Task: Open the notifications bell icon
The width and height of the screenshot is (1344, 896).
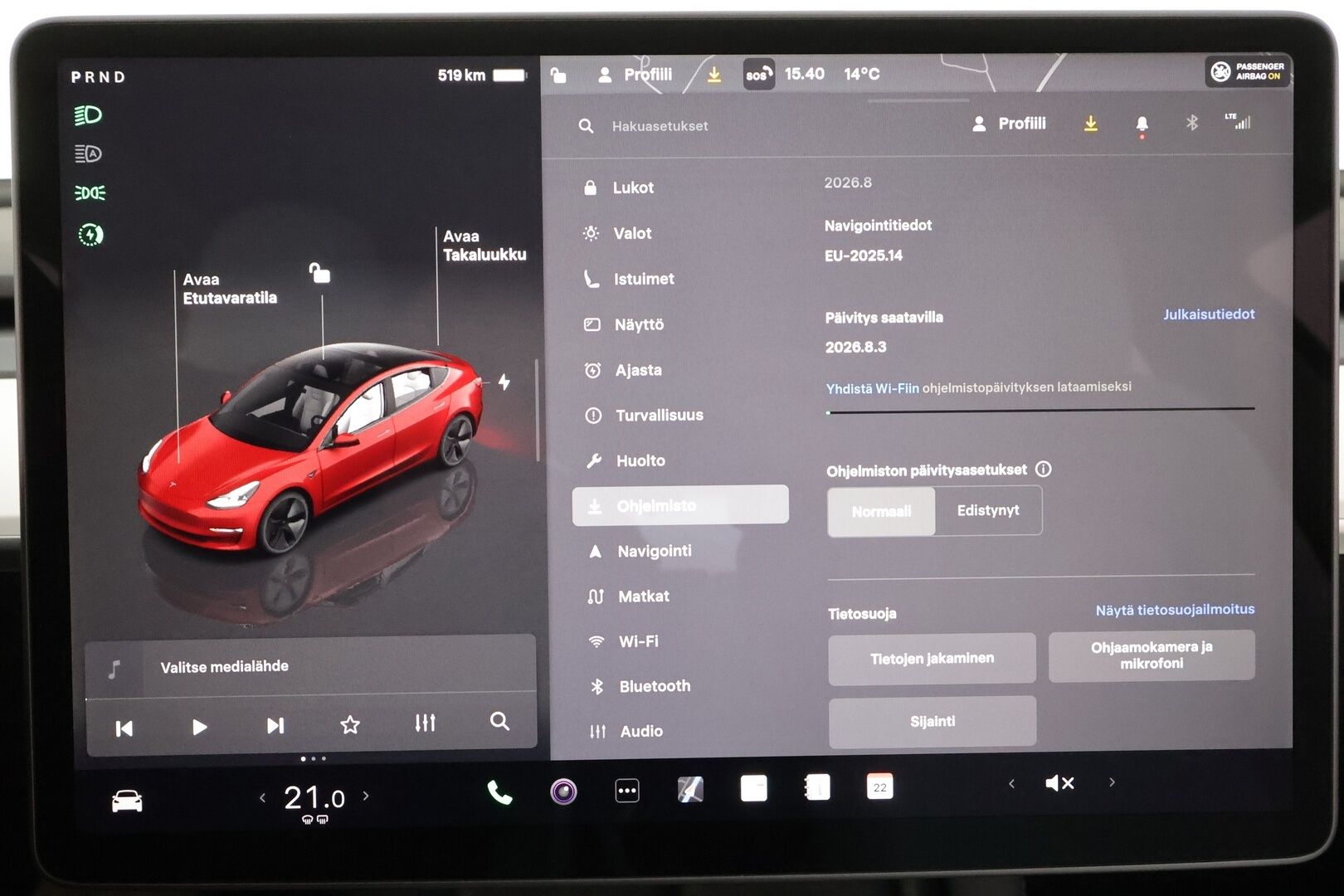Action: pyautogui.click(x=1142, y=123)
